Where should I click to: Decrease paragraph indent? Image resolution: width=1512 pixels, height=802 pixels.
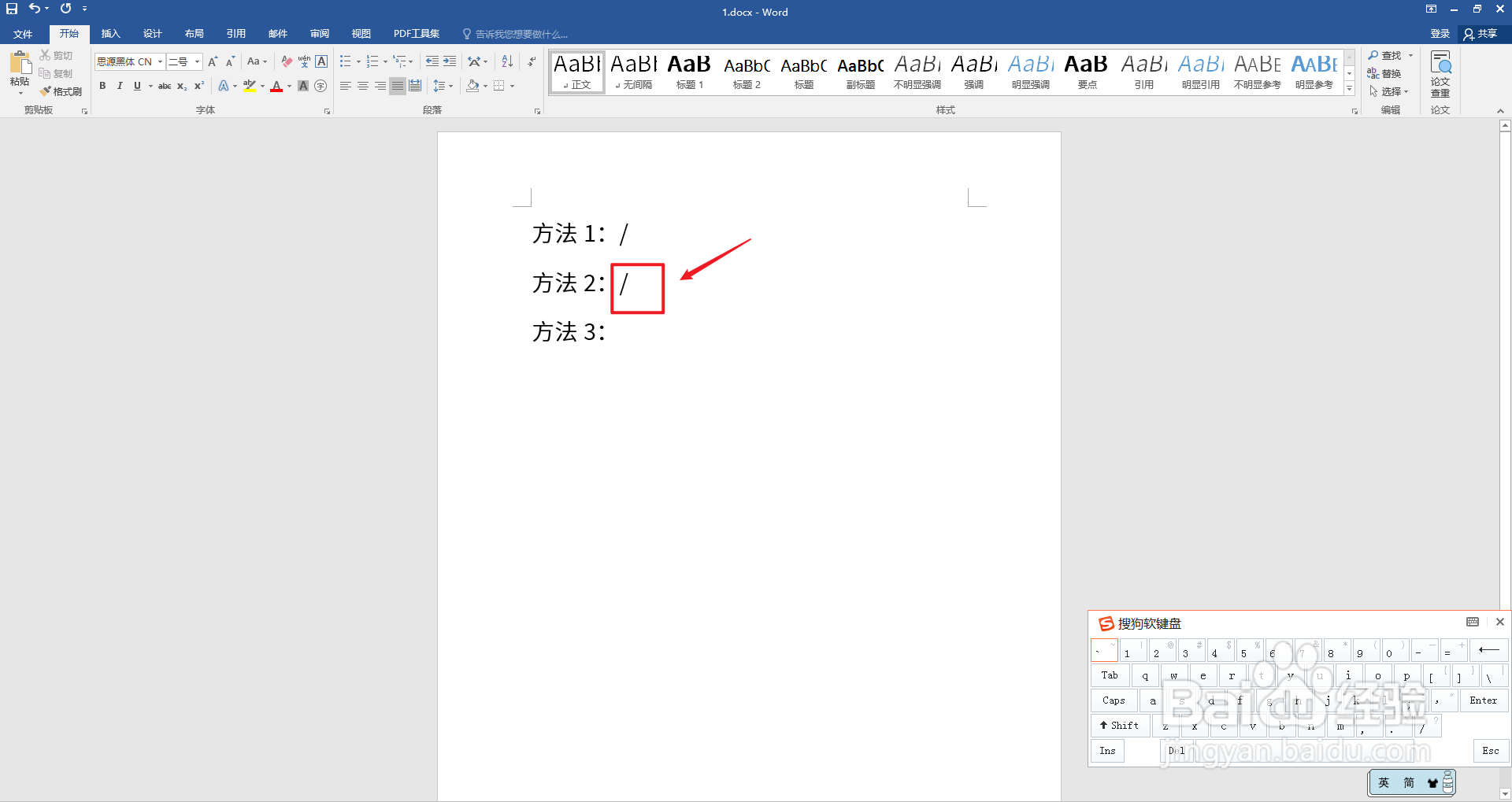[432, 61]
